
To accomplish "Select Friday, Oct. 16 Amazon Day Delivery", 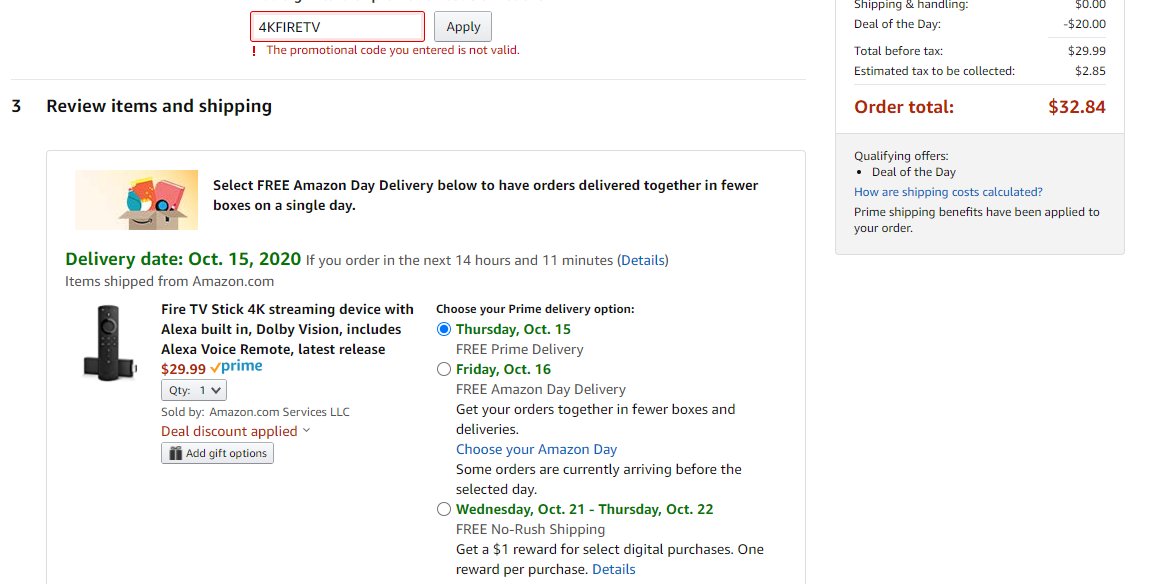I will point(444,369).
